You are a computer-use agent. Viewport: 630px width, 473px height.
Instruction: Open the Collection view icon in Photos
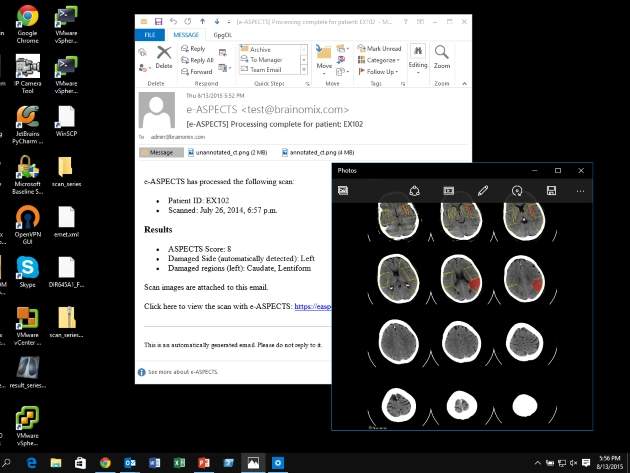pyautogui.click(x=343, y=190)
